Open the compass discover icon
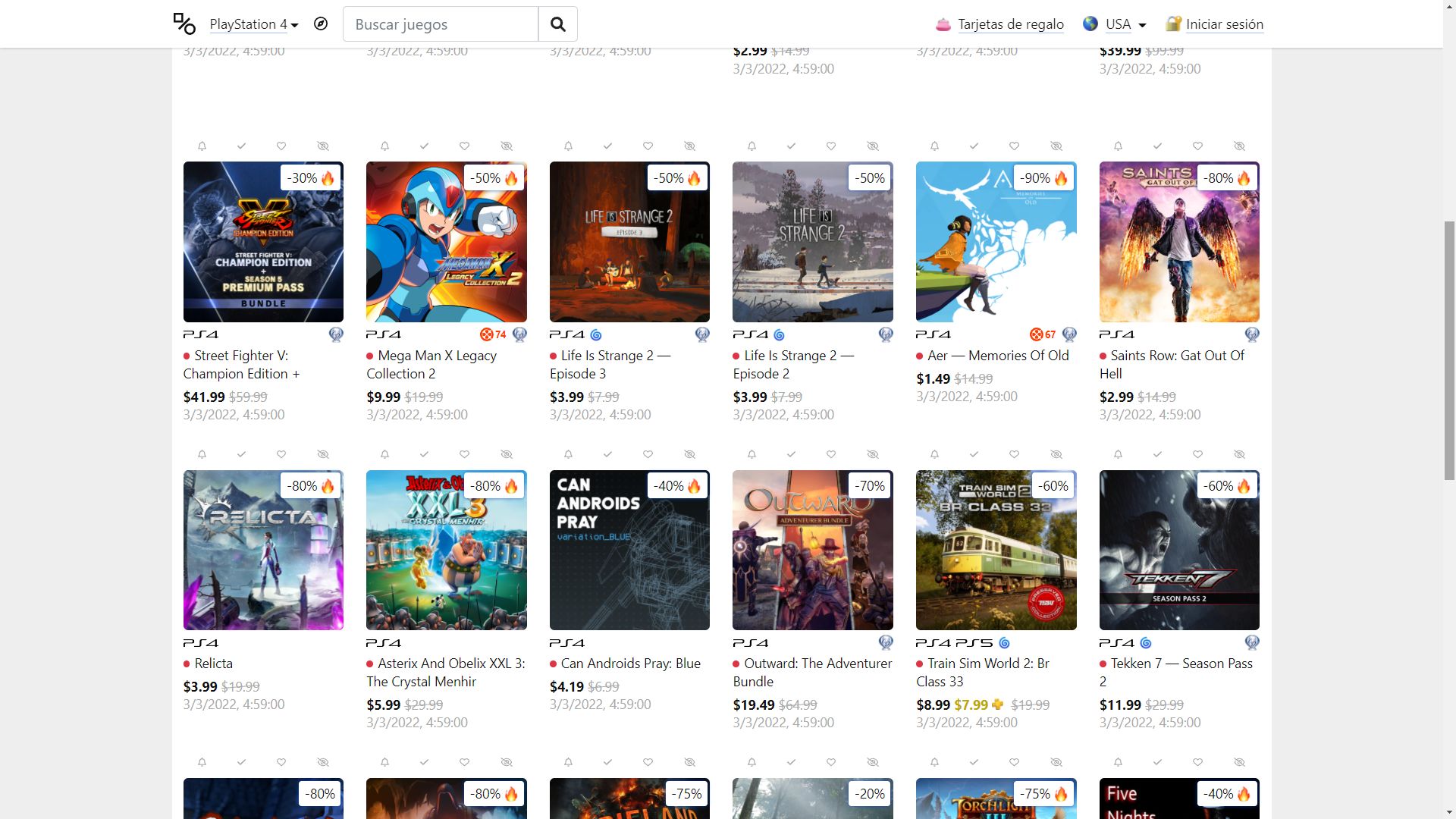1456x819 pixels. tap(321, 24)
